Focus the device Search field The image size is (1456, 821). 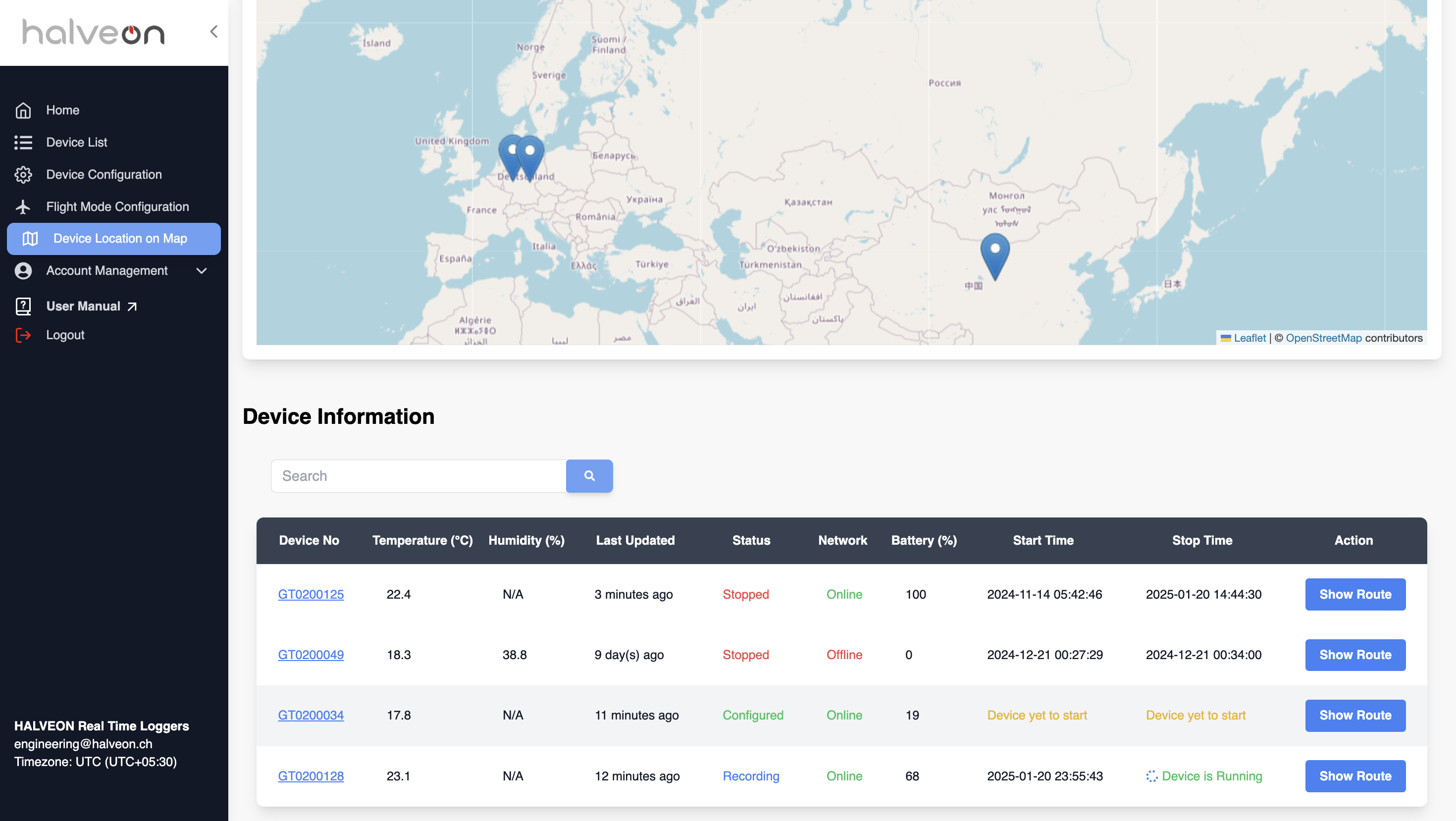[x=418, y=476]
